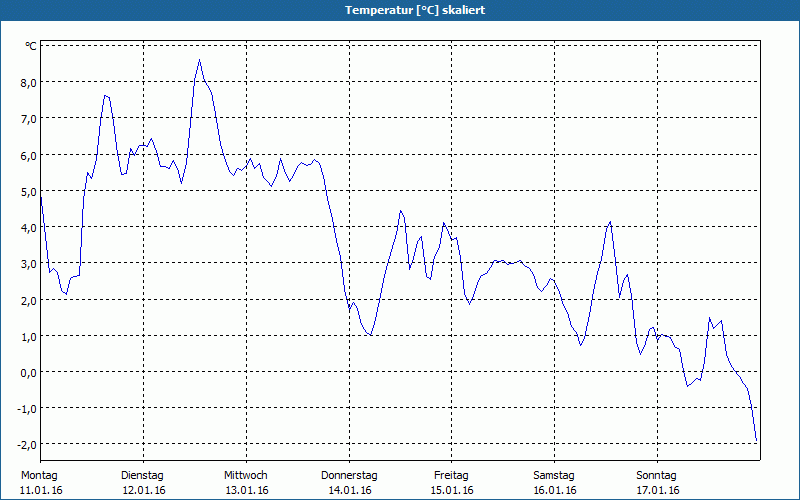Select the Montag day label
The width and height of the screenshot is (800, 500).
coord(39,475)
